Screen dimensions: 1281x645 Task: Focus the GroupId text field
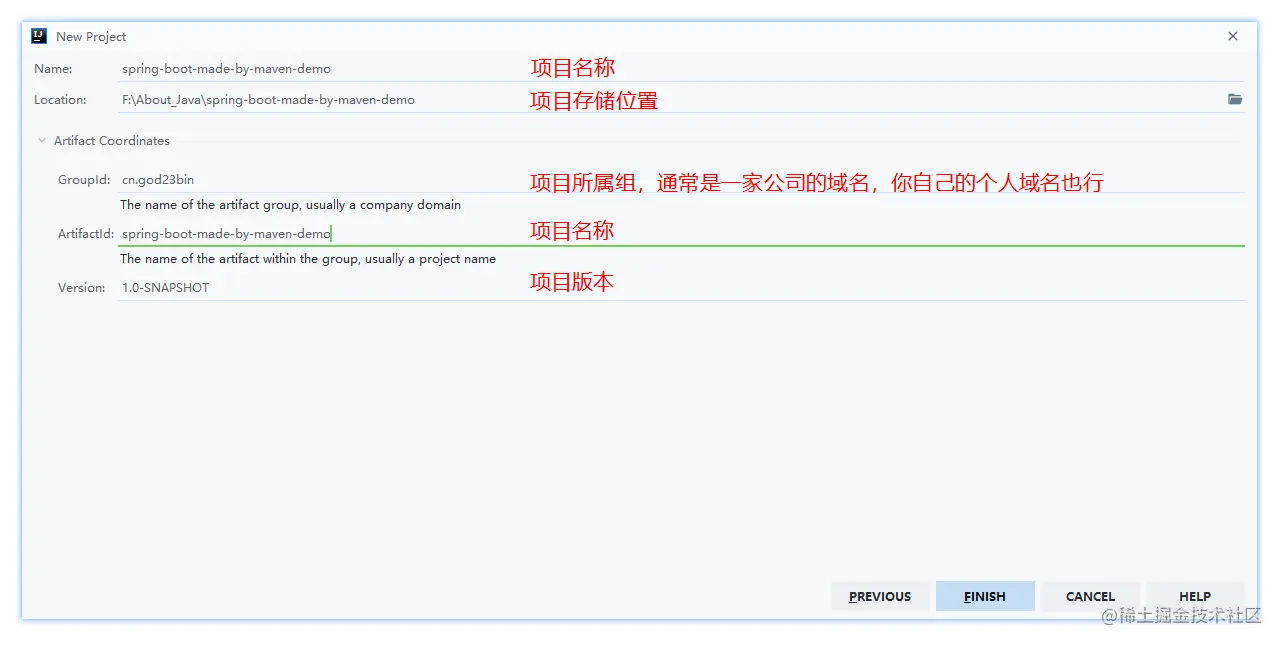[x=680, y=180]
